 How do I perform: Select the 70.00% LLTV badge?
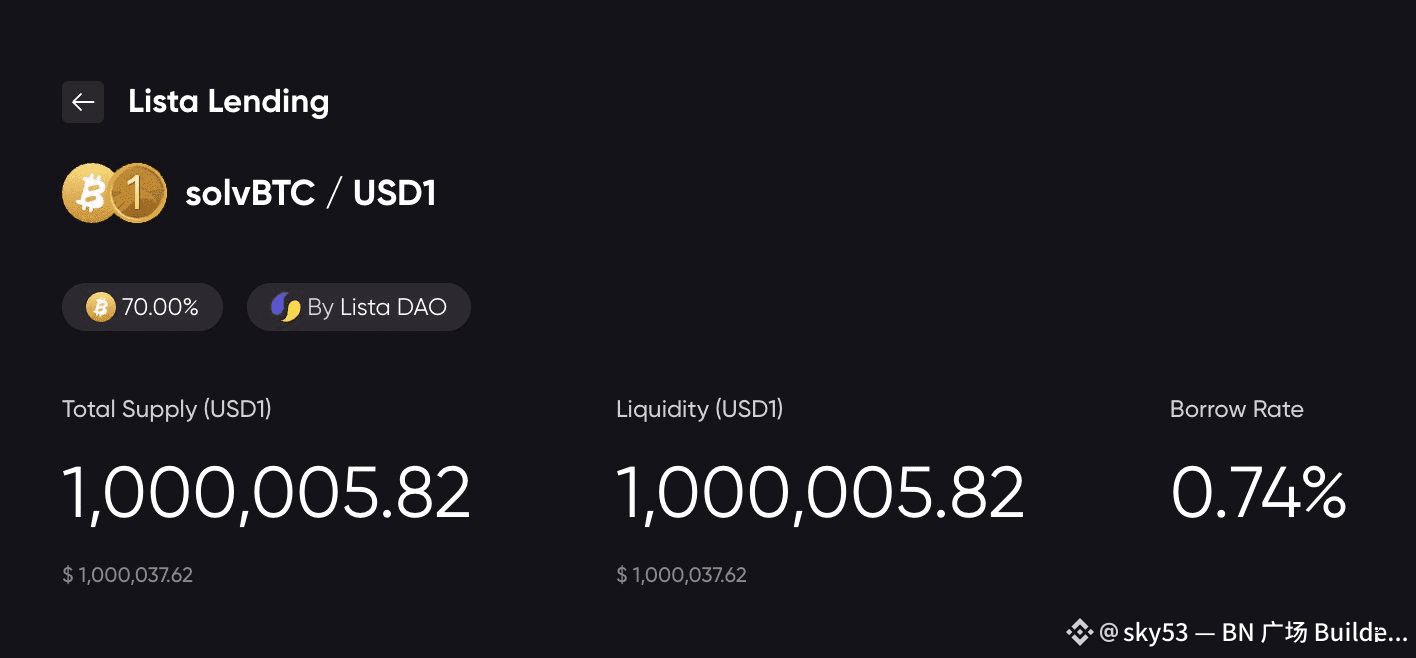point(142,307)
